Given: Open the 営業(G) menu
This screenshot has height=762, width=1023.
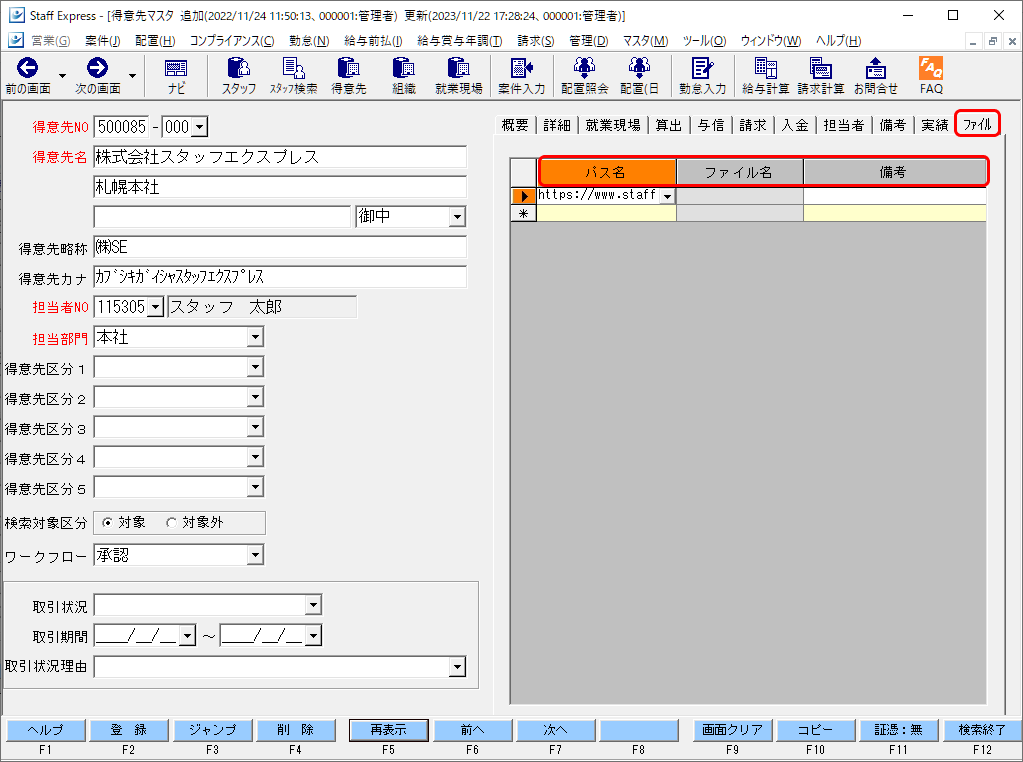Looking at the screenshot, I should pyautogui.click(x=51, y=40).
